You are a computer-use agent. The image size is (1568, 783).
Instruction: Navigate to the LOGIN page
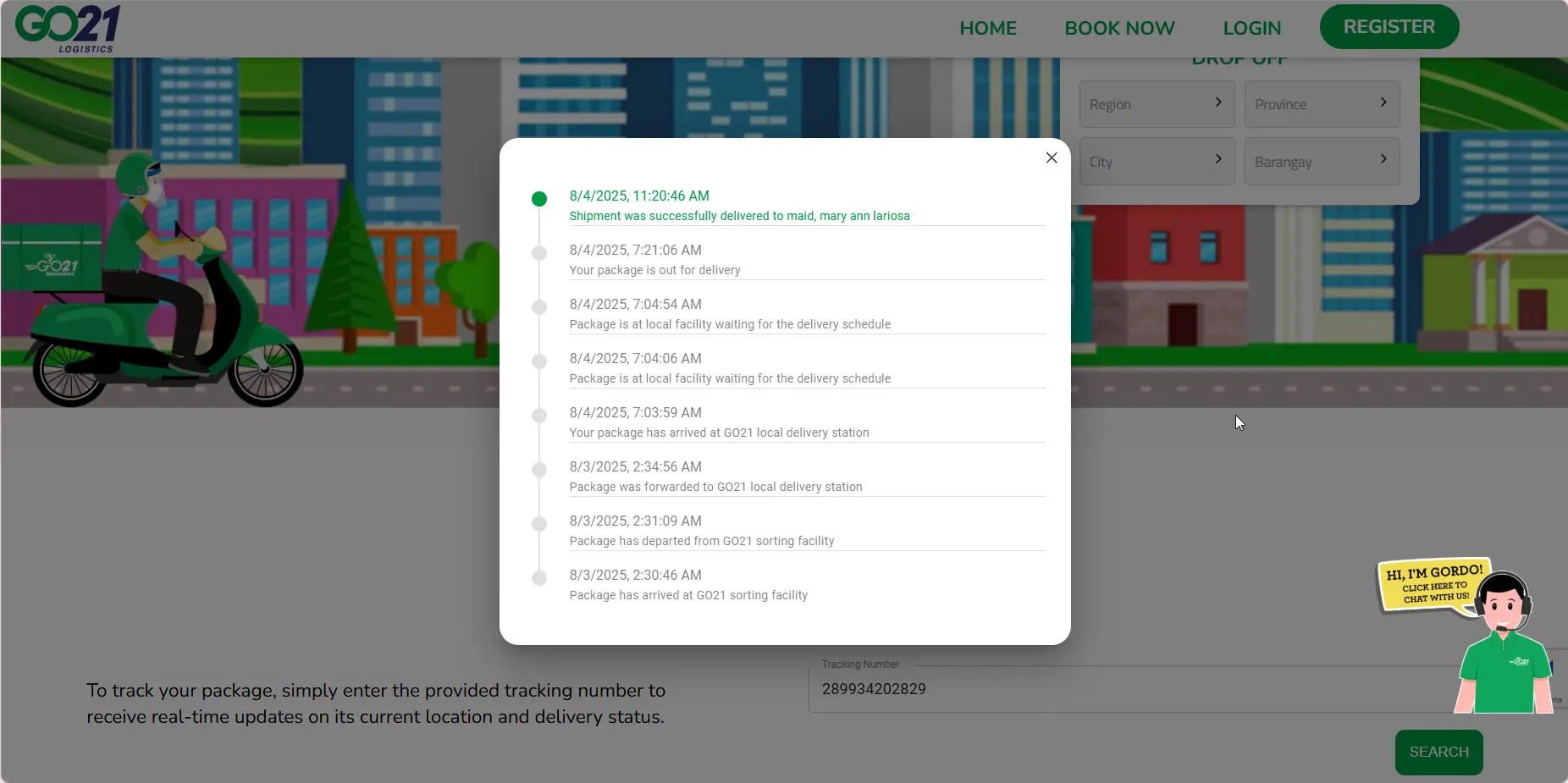point(1251,28)
